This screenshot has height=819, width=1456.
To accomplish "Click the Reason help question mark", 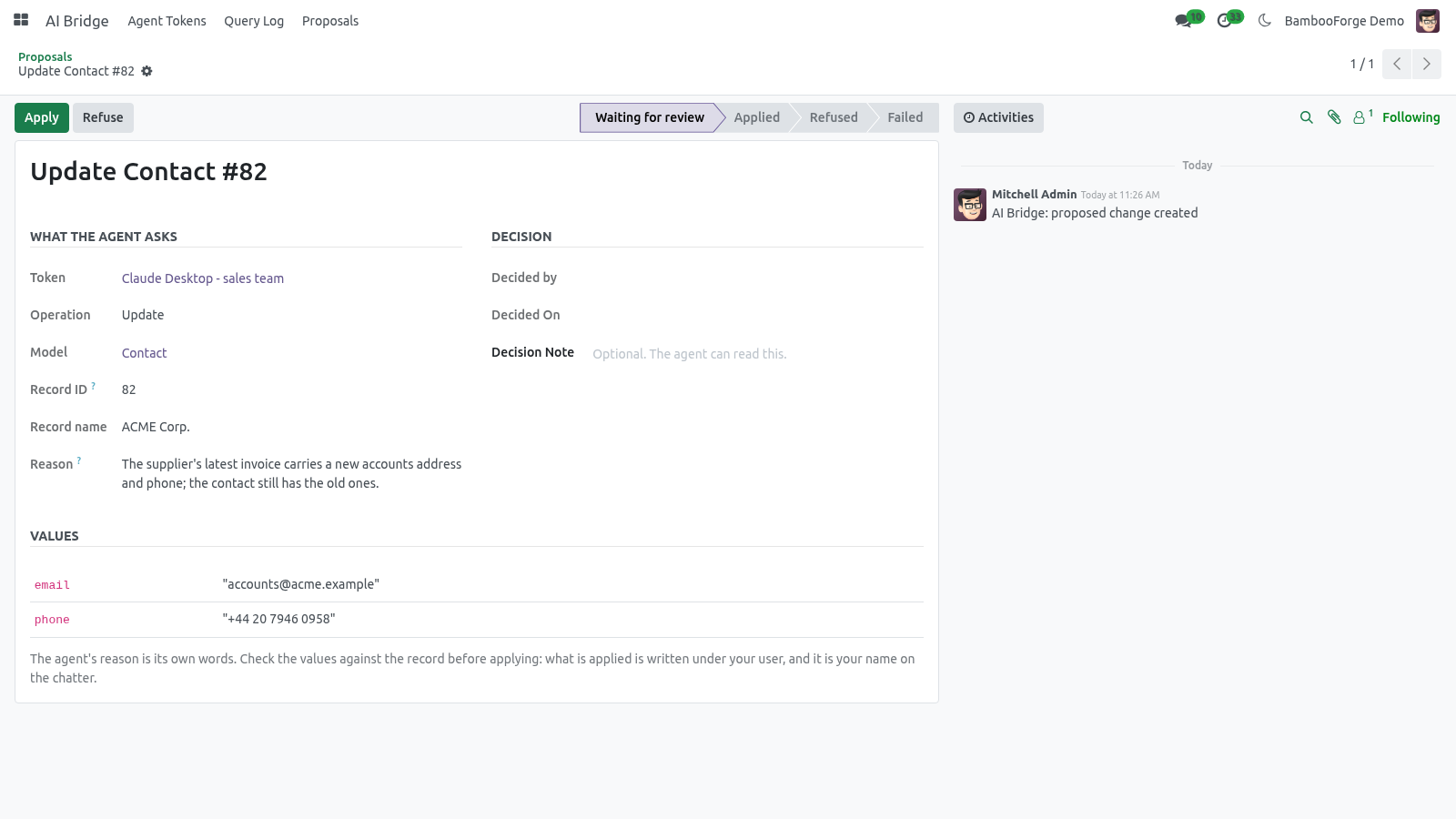I will (x=79, y=460).
